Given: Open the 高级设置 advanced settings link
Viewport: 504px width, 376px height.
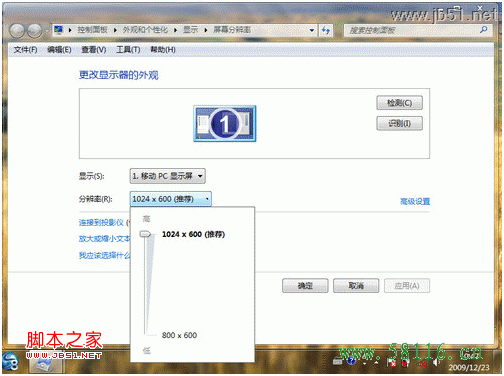Looking at the screenshot, I should [x=415, y=201].
